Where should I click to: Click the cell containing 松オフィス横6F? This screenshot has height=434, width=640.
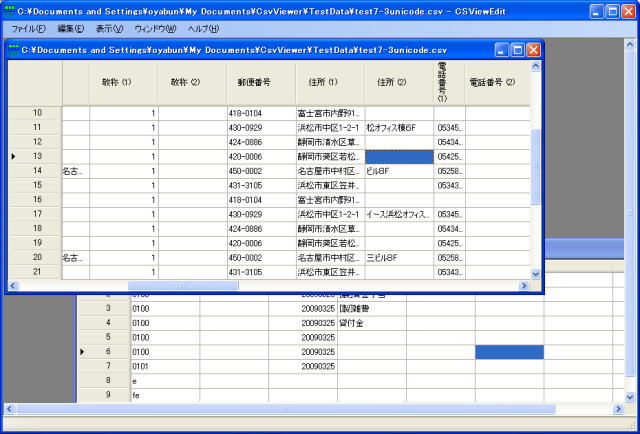398,128
